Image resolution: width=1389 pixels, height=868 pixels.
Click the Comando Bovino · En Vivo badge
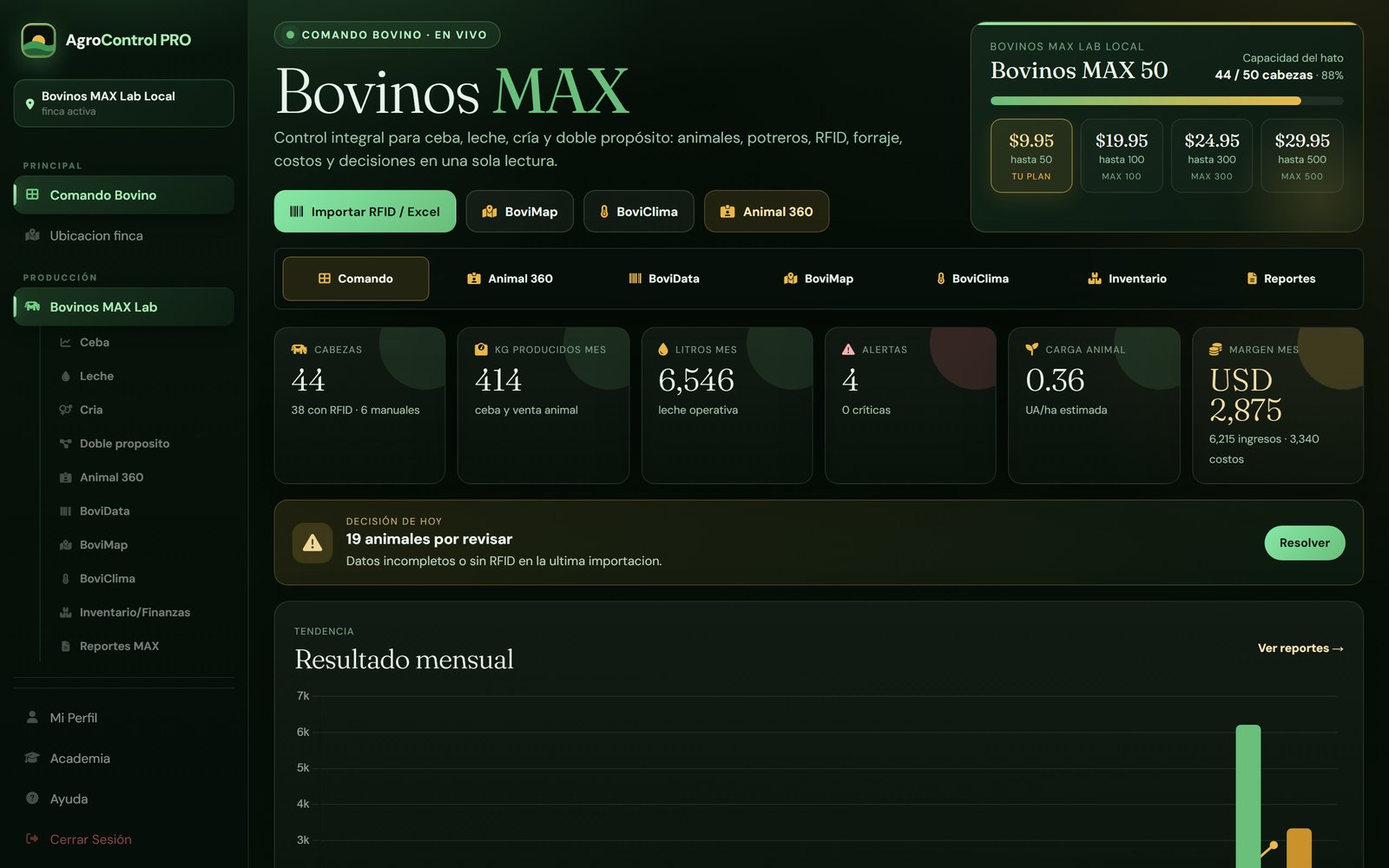pyautogui.click(x=387, y=35)
